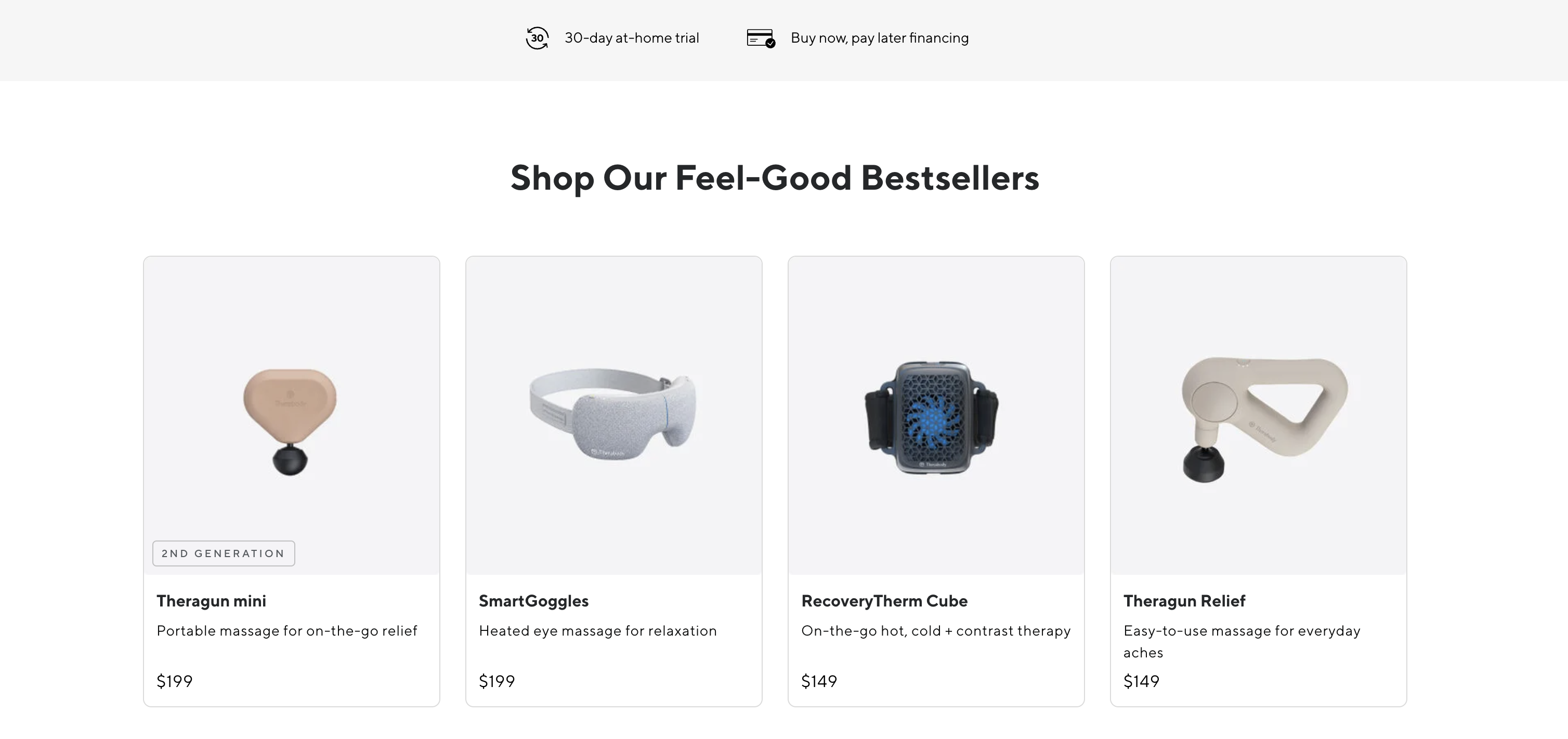Click the 2ND GENERATION badge
1568x739 pixels.
pyautogui.click(x=224, y=553)
